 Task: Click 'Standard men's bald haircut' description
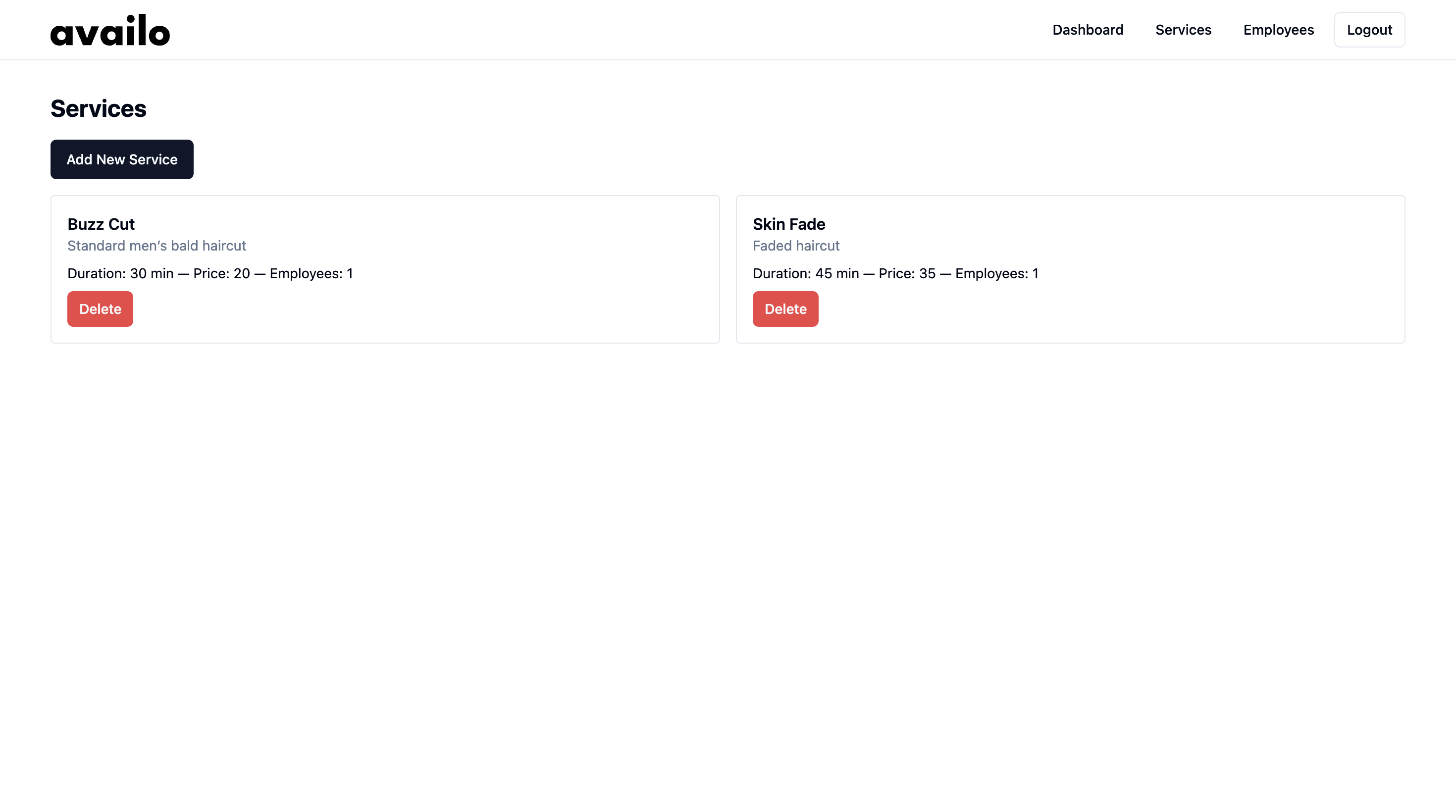(x=156, y=246)
